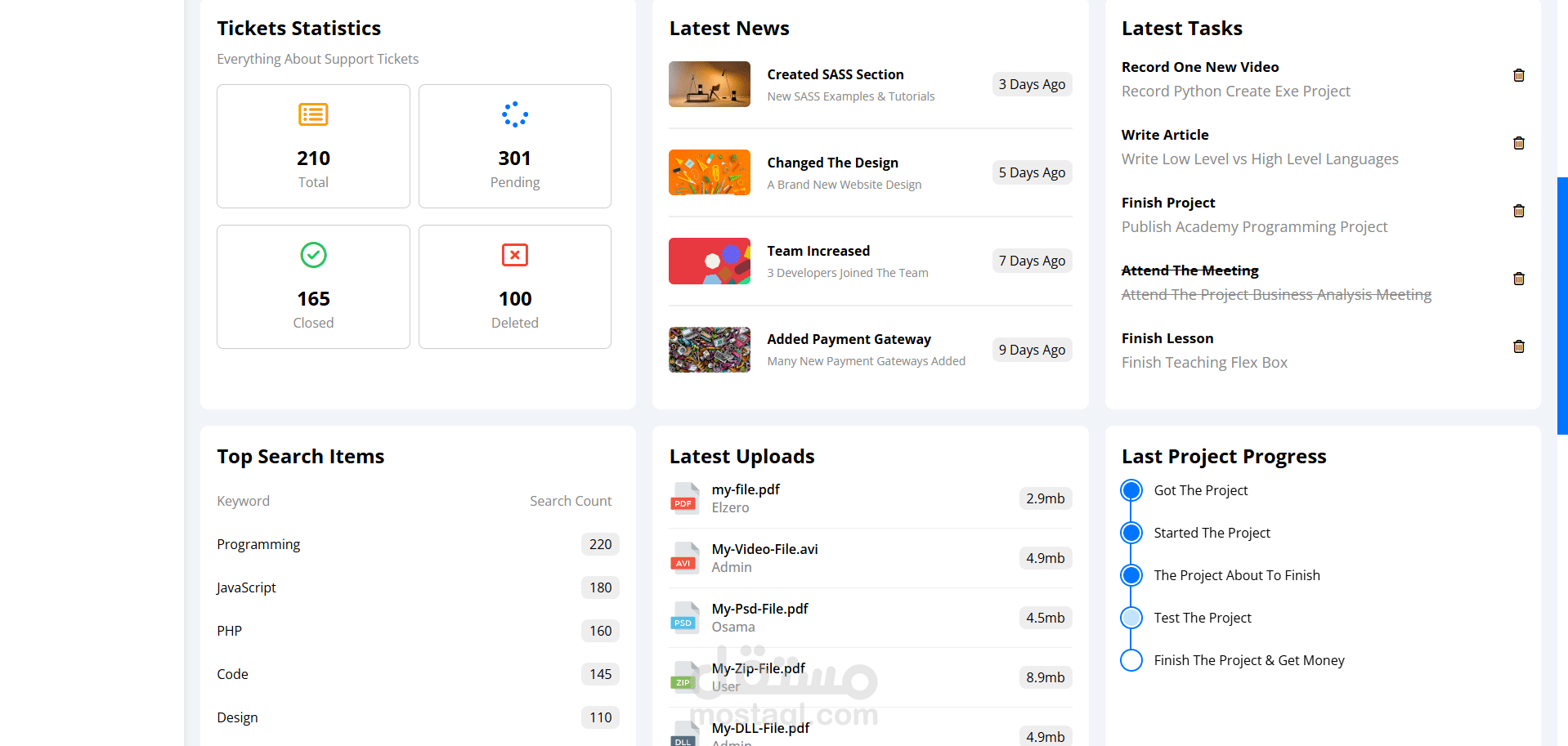Image resolution: width=1568 pixels, height=746 pixels.
Task: Click the 5 Days Ago badge
Action: click(1032, 172)
